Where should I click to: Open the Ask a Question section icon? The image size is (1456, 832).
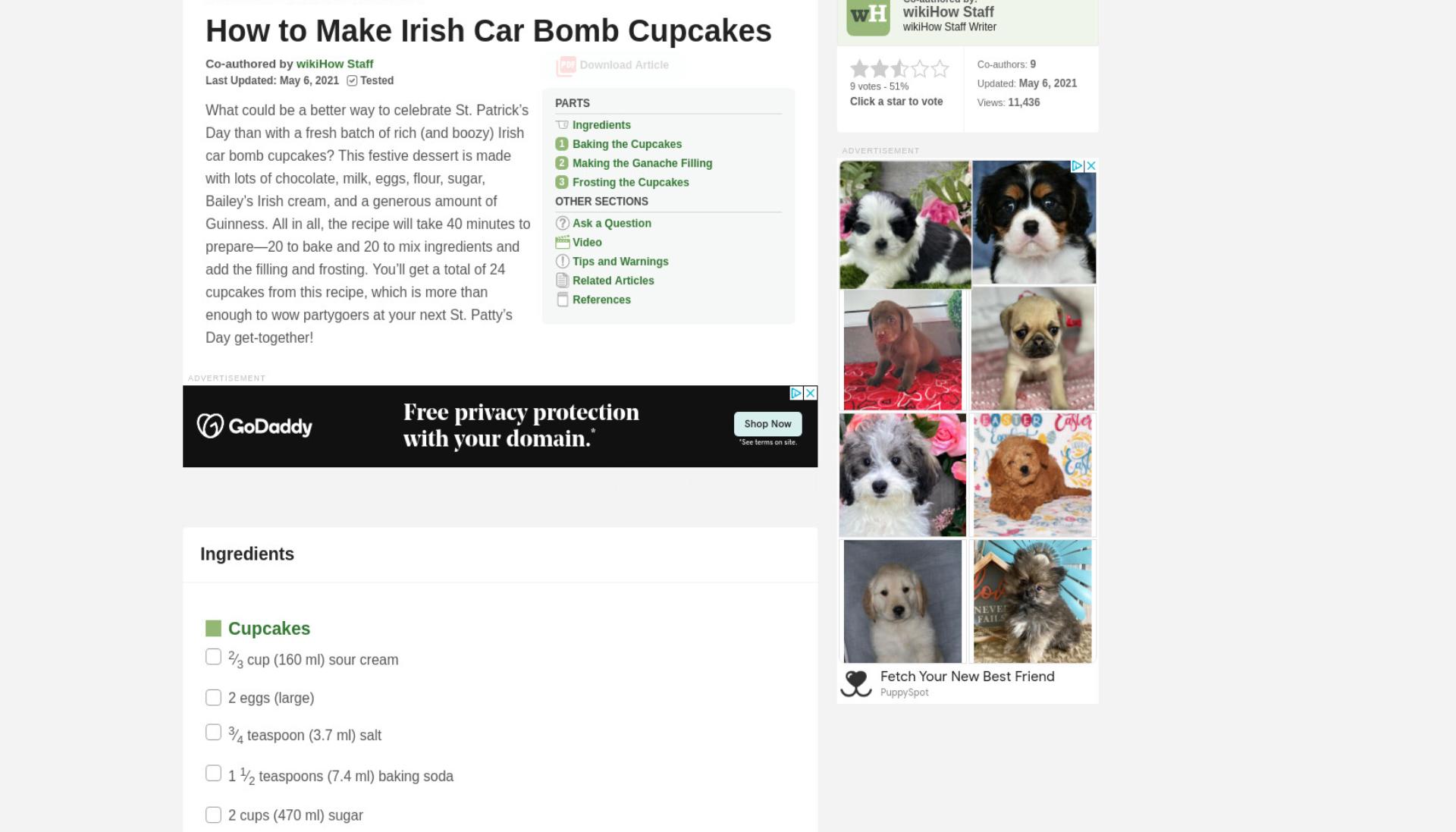[562, 223]
